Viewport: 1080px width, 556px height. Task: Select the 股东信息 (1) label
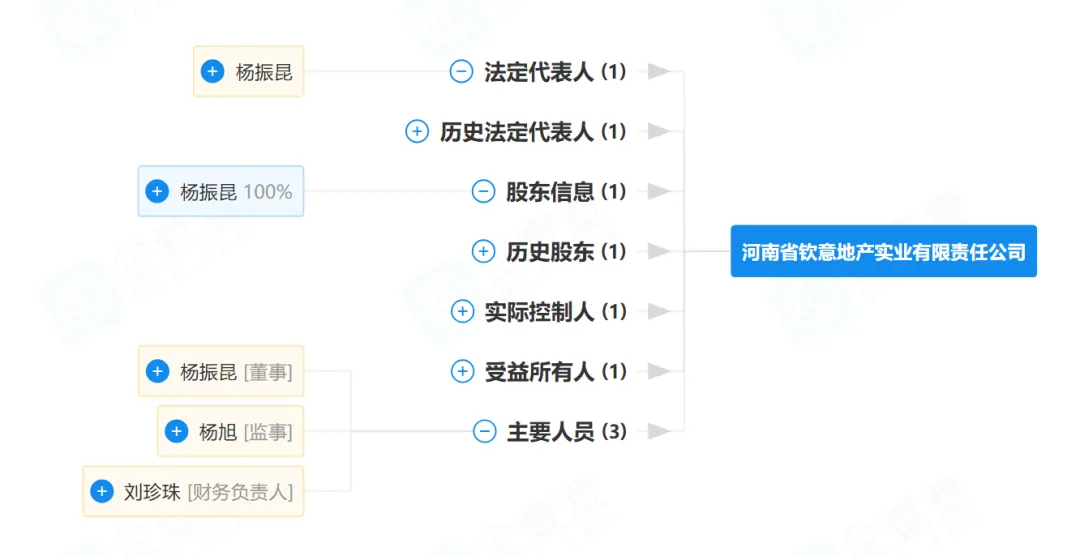coord(565,192)
